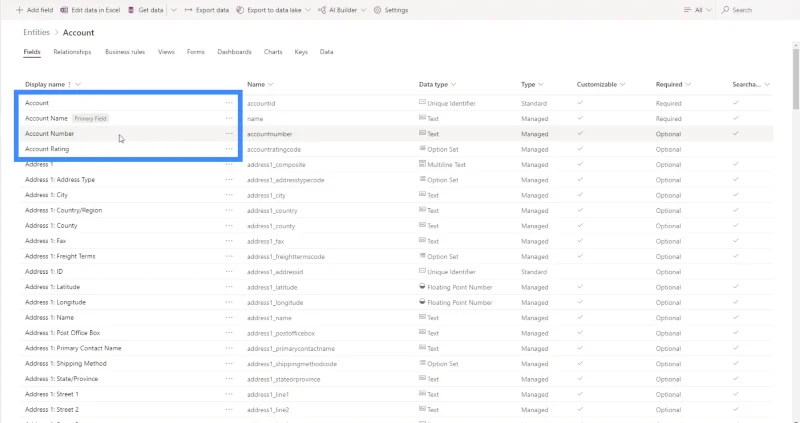Open more options for Address 1: City

click(229, 195)
